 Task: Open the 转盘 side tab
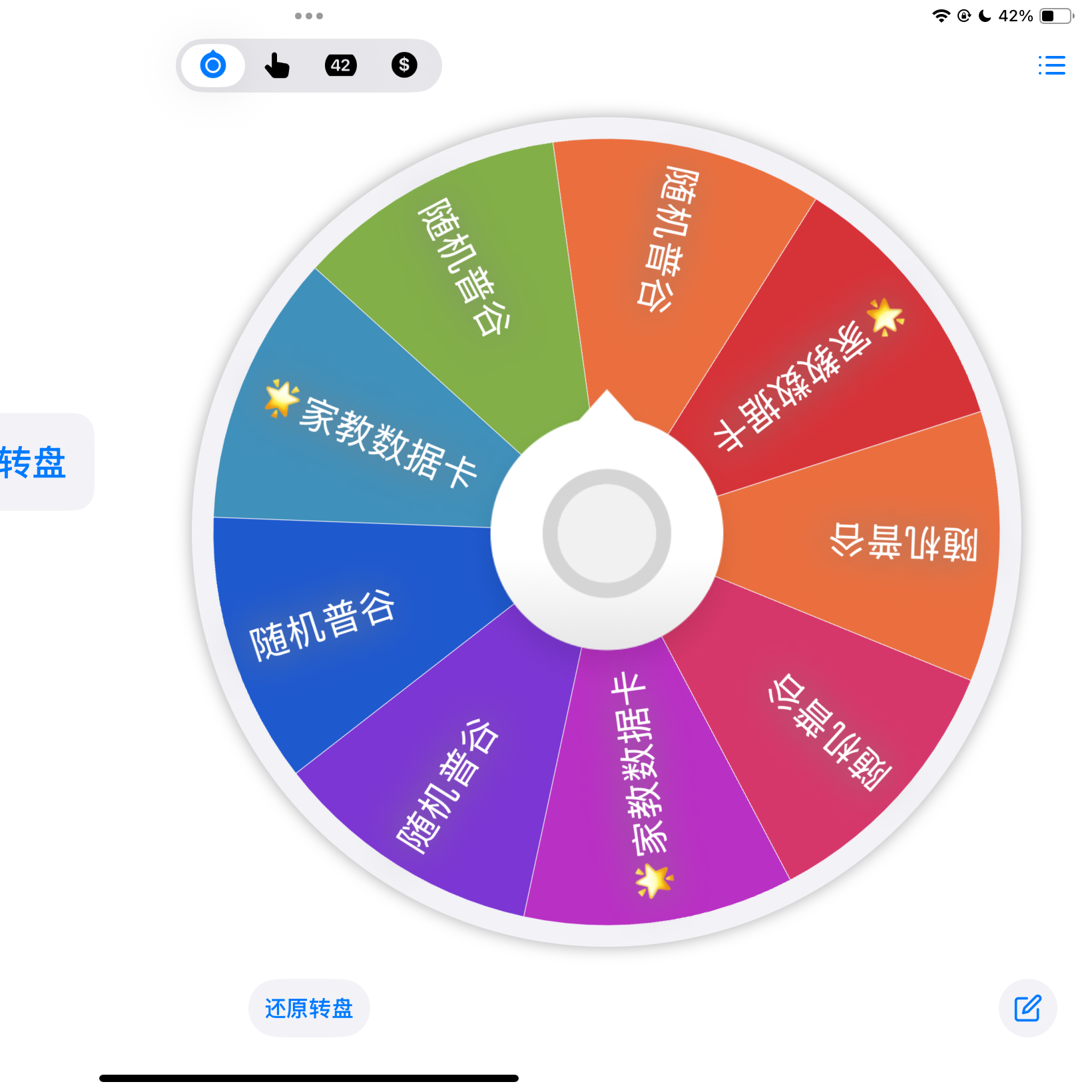40,462
